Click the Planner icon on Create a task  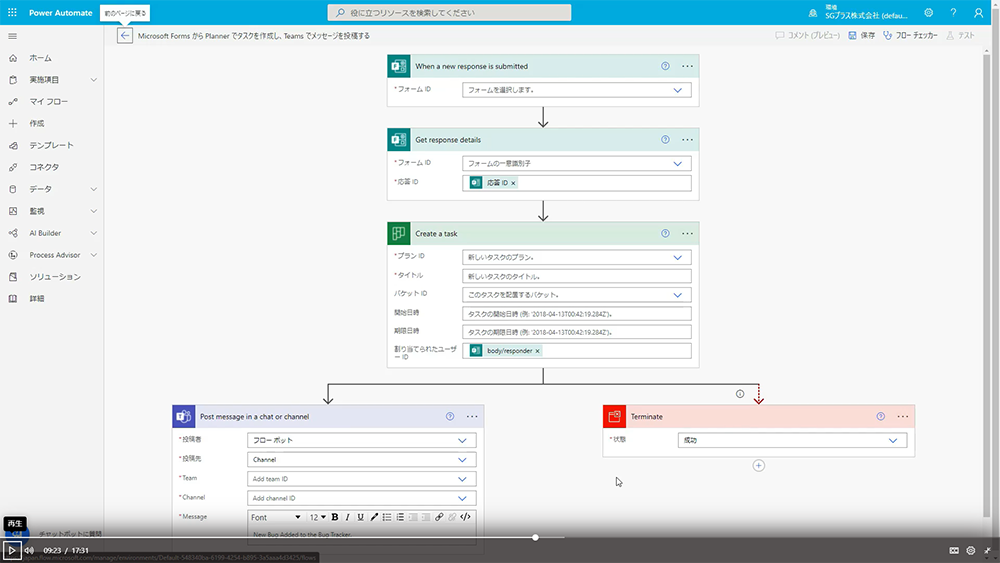coord(399,233)
